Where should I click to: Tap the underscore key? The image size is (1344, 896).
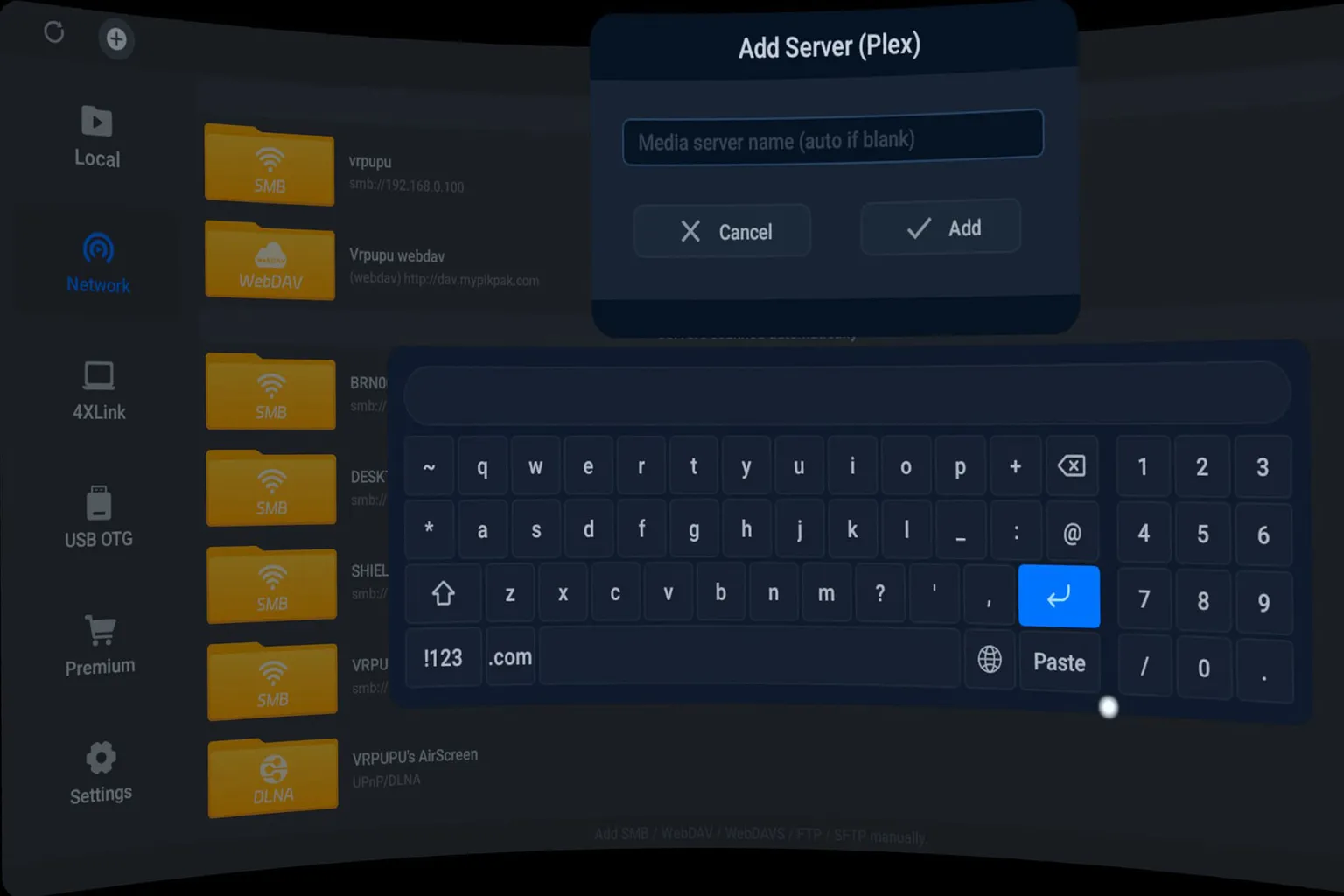pos(961,530)
